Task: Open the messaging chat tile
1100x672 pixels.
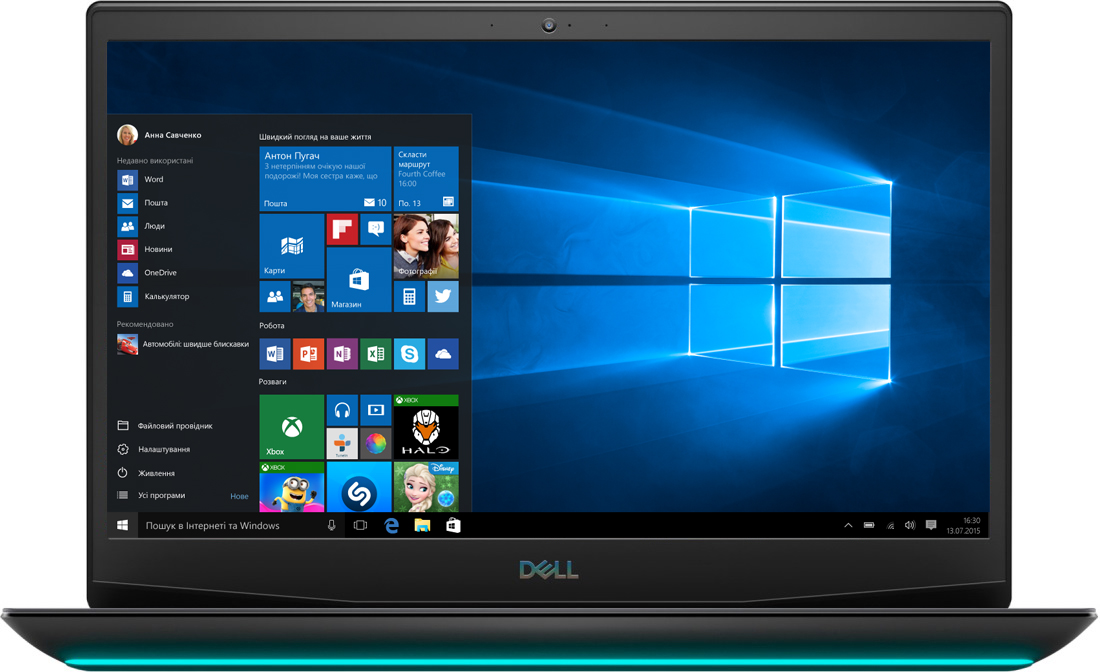Action: (375, 229)
